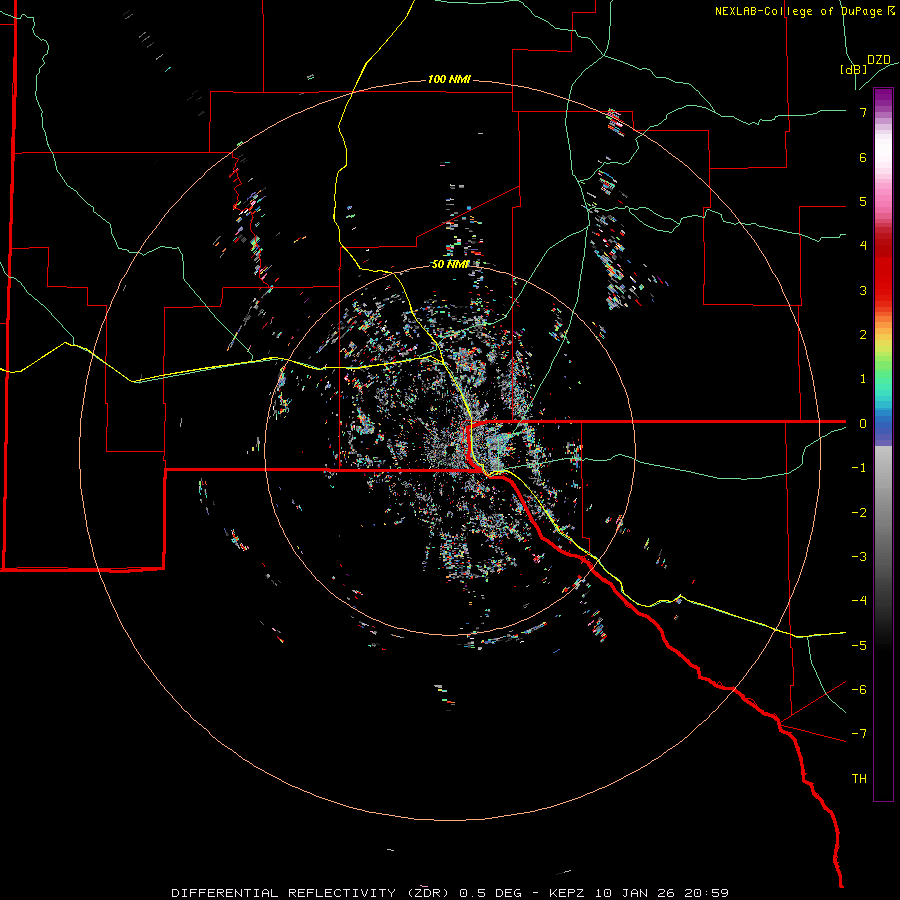Click the [dB] unit label
The width and height of the screenshot is (900, 900).
click(854, 69)
